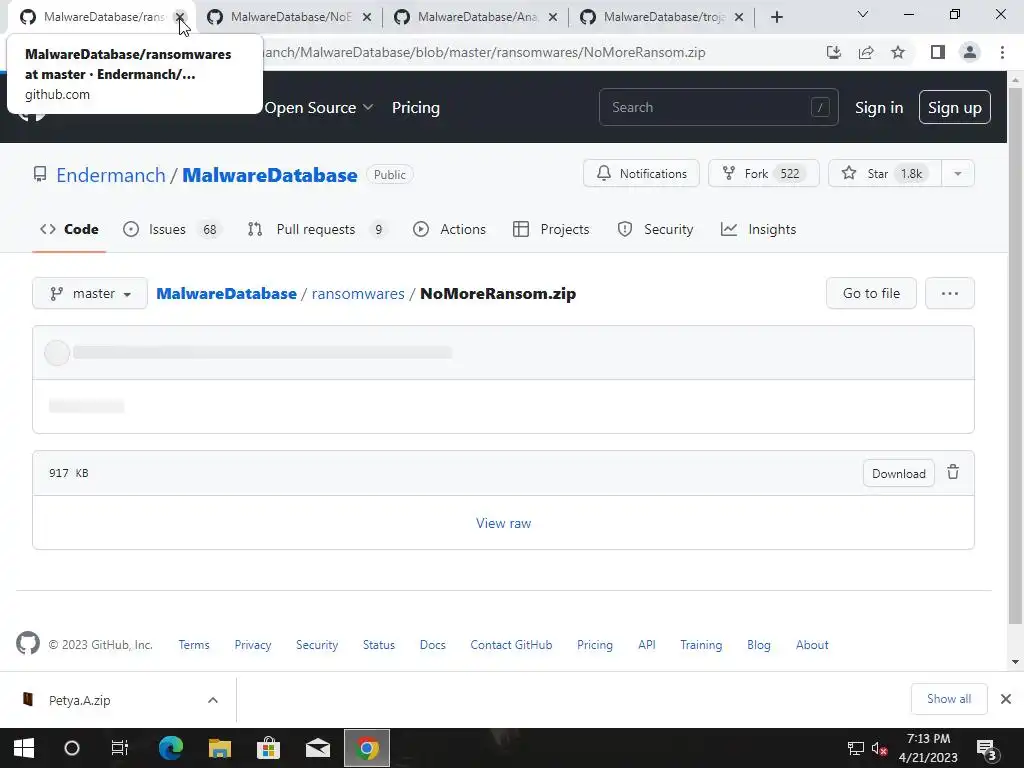The height and width of the screenshot is (768, 1024).
Task: Click View raw link
Action: 504,523
